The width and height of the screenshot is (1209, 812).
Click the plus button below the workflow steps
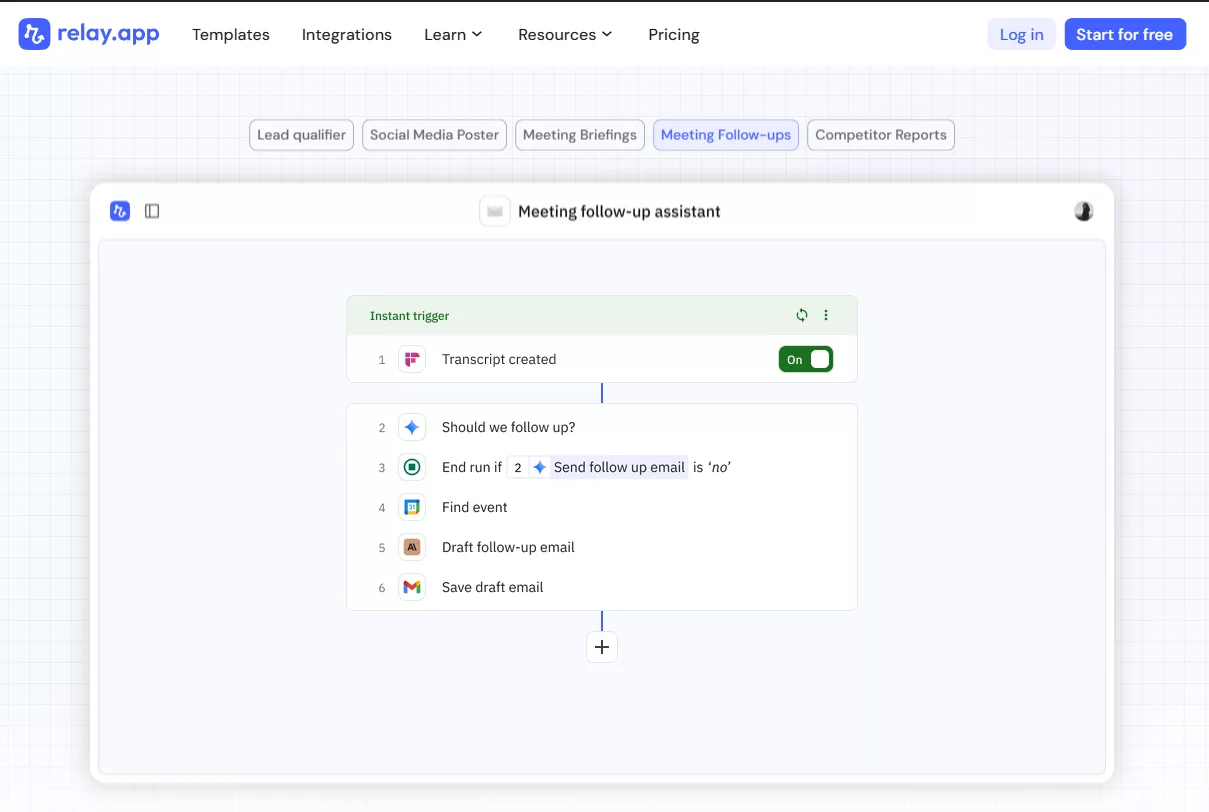[602, 647]
